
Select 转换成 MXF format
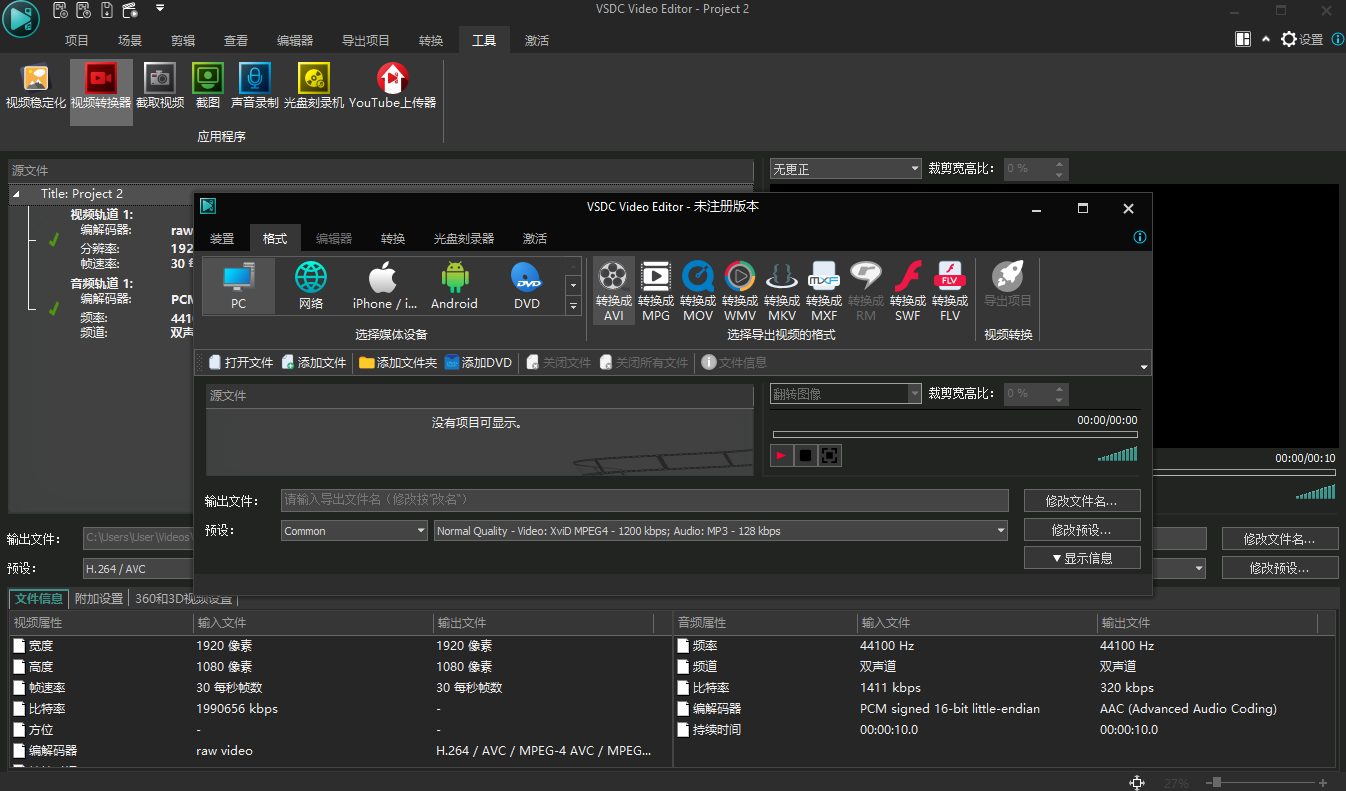point(824,291)
